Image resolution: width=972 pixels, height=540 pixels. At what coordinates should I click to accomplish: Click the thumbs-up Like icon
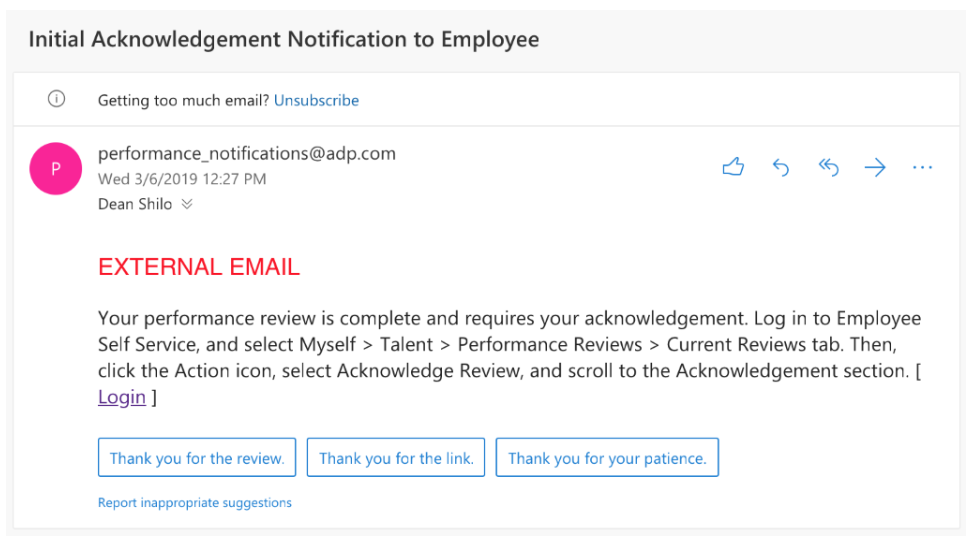pyautogui.click(x=733, y=167)
